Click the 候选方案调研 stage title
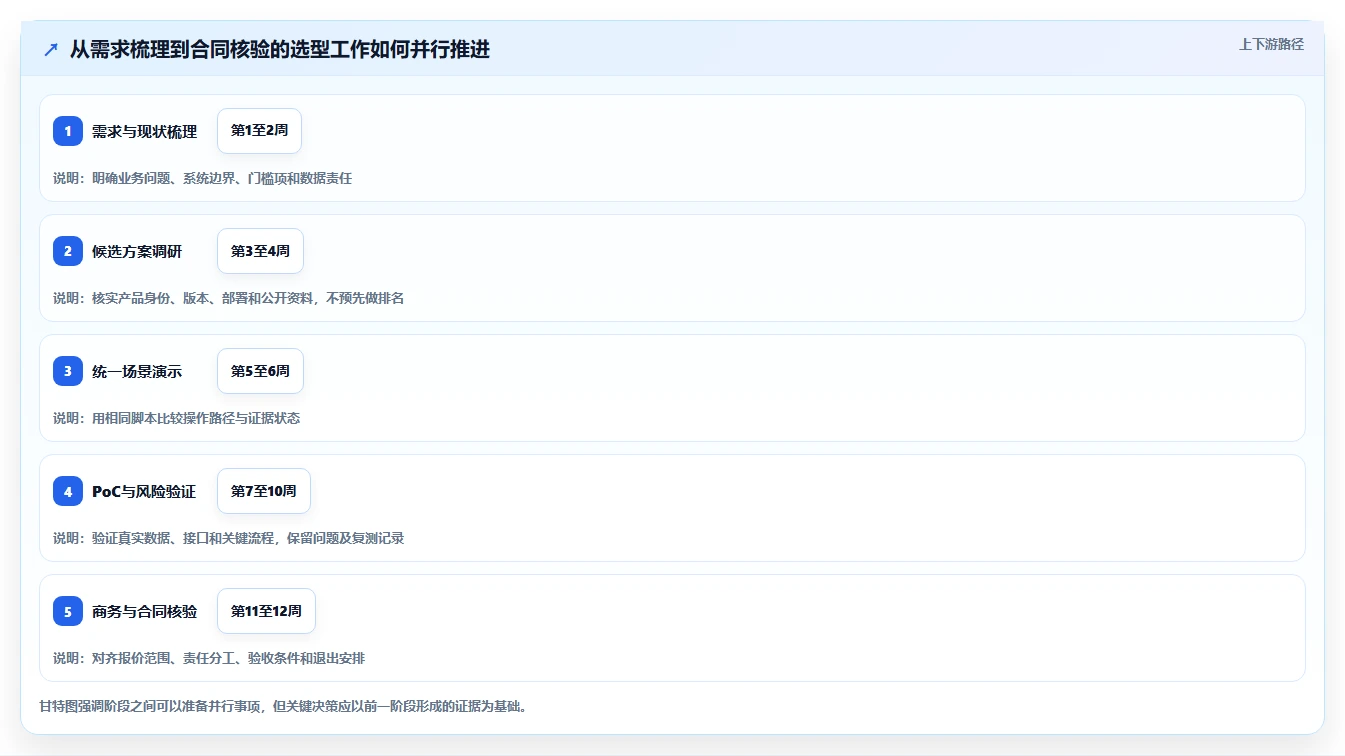1345x756 pixels. (137, 251)
